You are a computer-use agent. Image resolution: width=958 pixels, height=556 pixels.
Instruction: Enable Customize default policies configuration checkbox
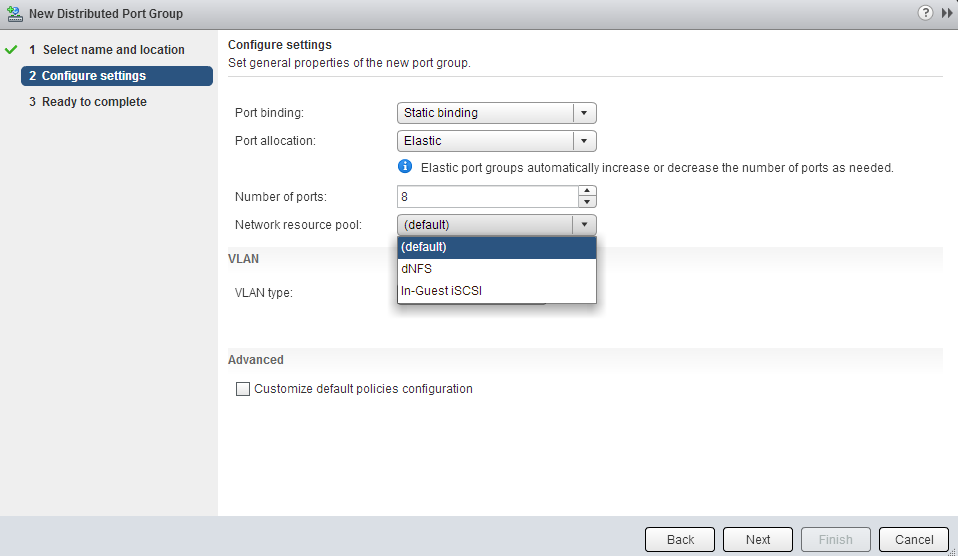[x=242, y=389]
